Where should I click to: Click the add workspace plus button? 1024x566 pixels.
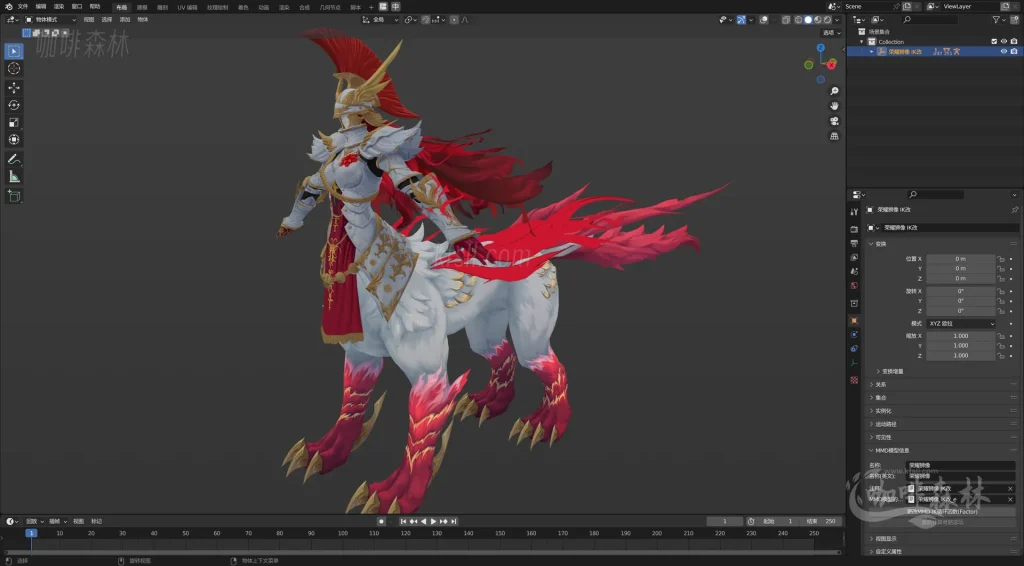tap(371, 7)
